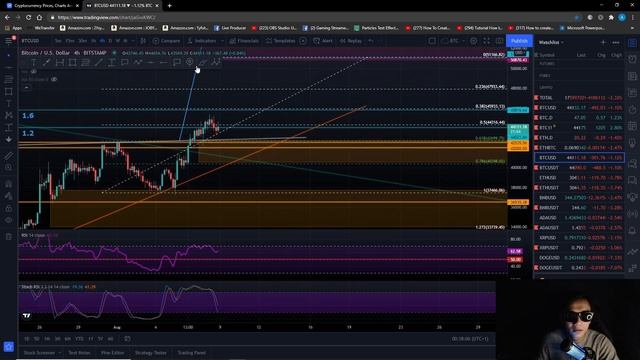Select the flag mark tool in floating toolbar
640x360 pixels.
tap(177, 62)
